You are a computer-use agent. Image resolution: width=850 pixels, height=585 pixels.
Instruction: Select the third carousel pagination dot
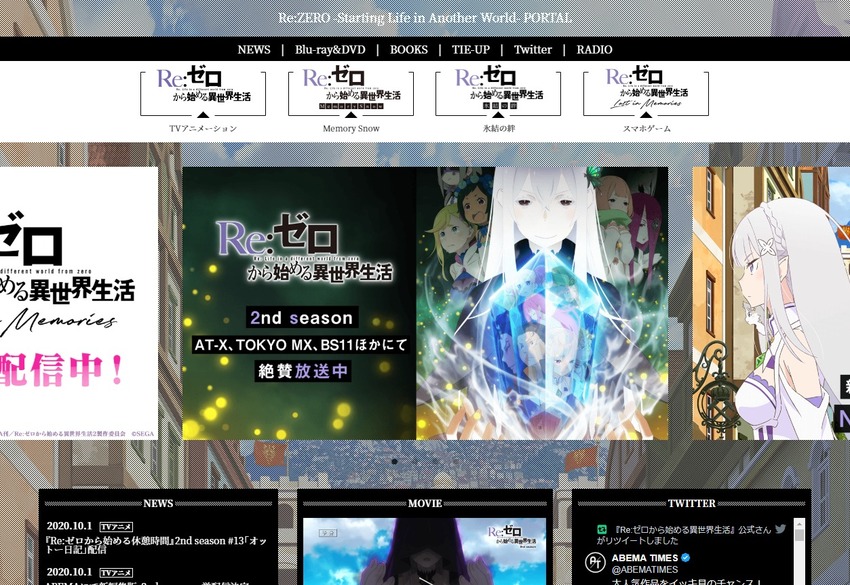tap(435, 461)
